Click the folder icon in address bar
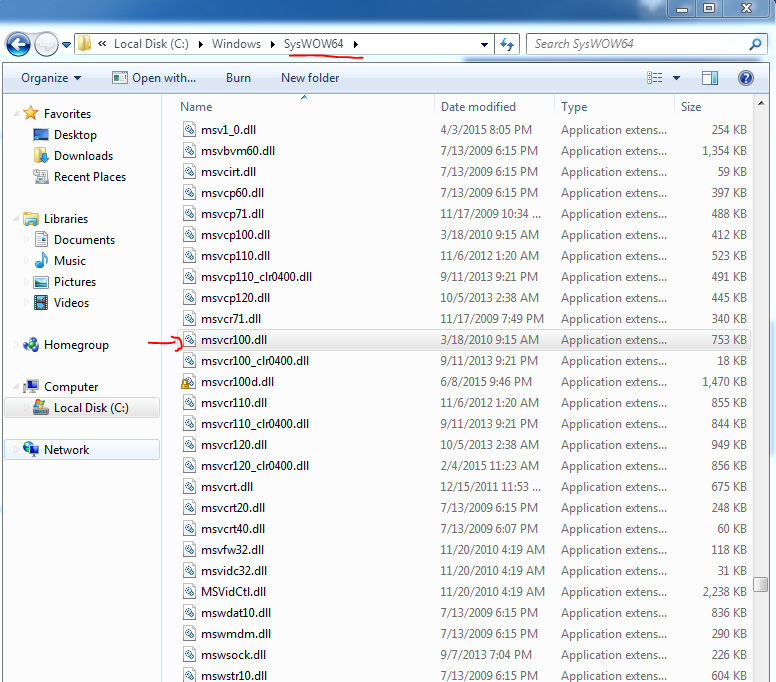The width and height of the screenshot is (776, 682). pos(85,44)
